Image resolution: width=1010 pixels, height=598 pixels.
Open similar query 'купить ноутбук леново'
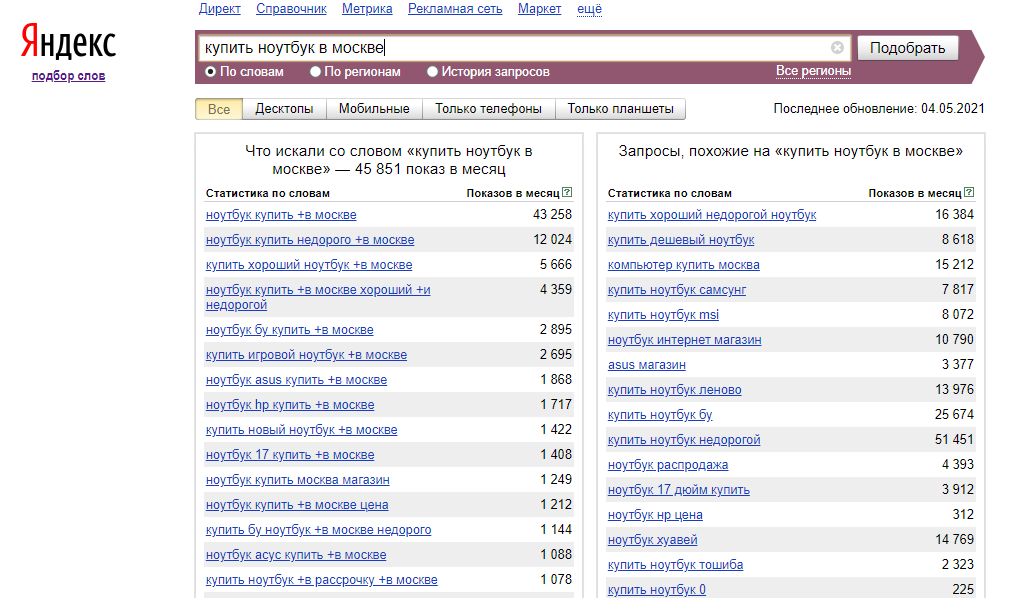coord(674,391)
